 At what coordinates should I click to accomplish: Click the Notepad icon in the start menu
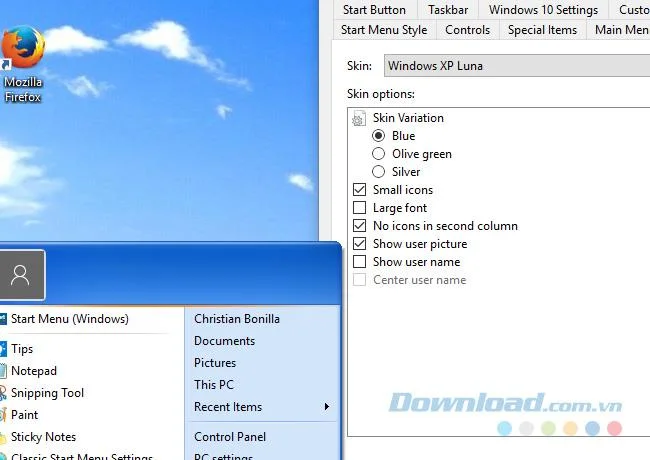(x=3, y=371)
